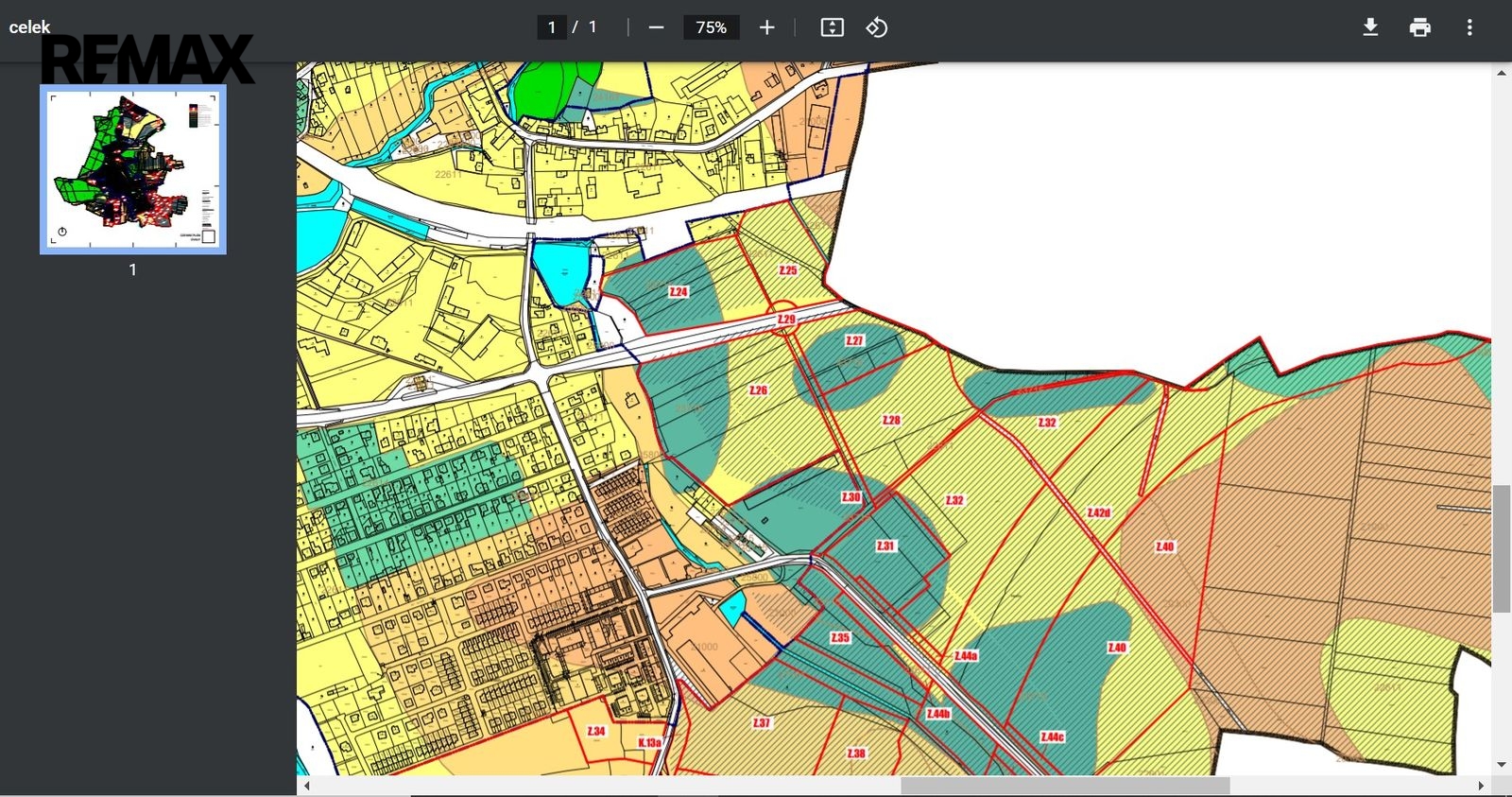Rotate the document counterclockwise
This screenshot has width=1512, height=797.
click(x=877, y=27)
